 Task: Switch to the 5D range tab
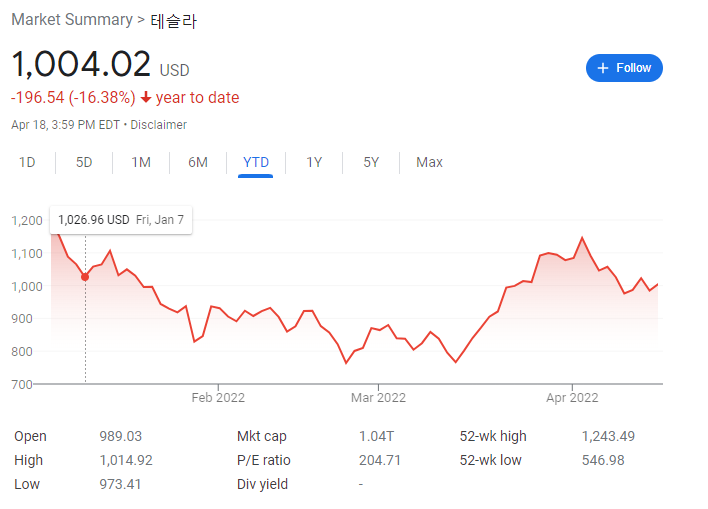(x=84, y=162)
